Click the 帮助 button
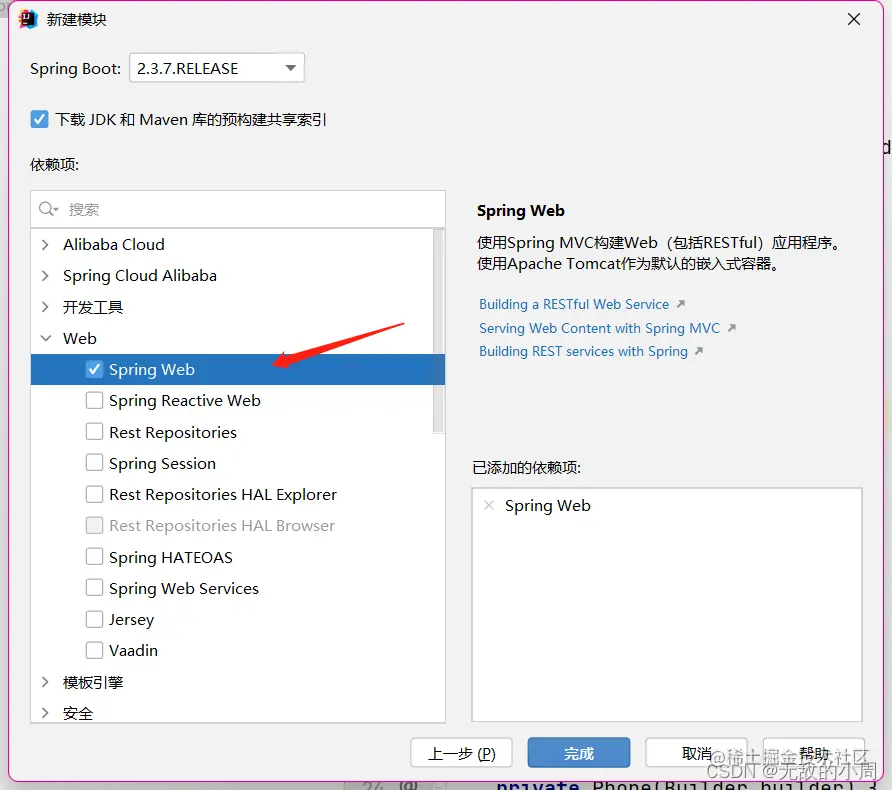Image resolution: width=892 pixels, height=790 pixels. [x=813, y=753]
